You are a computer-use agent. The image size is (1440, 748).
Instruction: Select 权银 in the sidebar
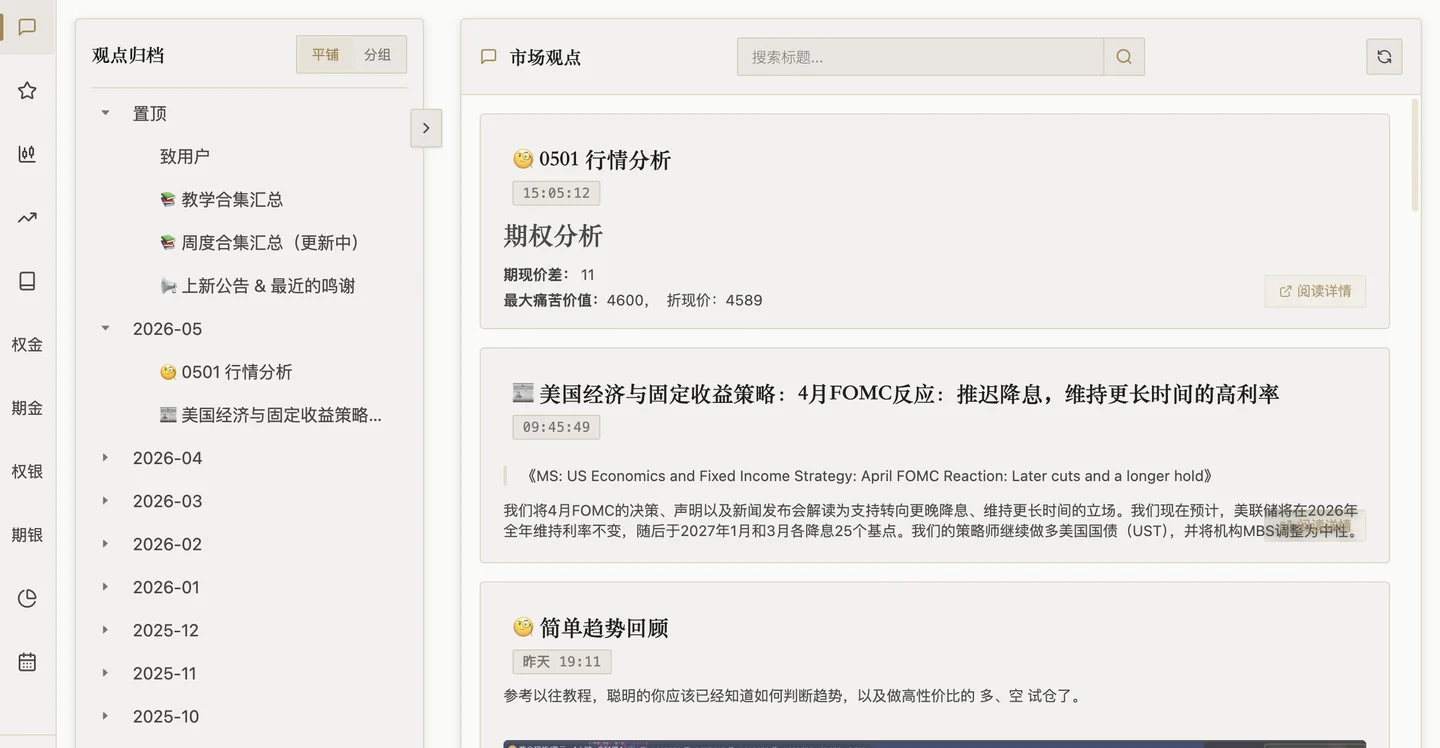(x=27, y=471)
